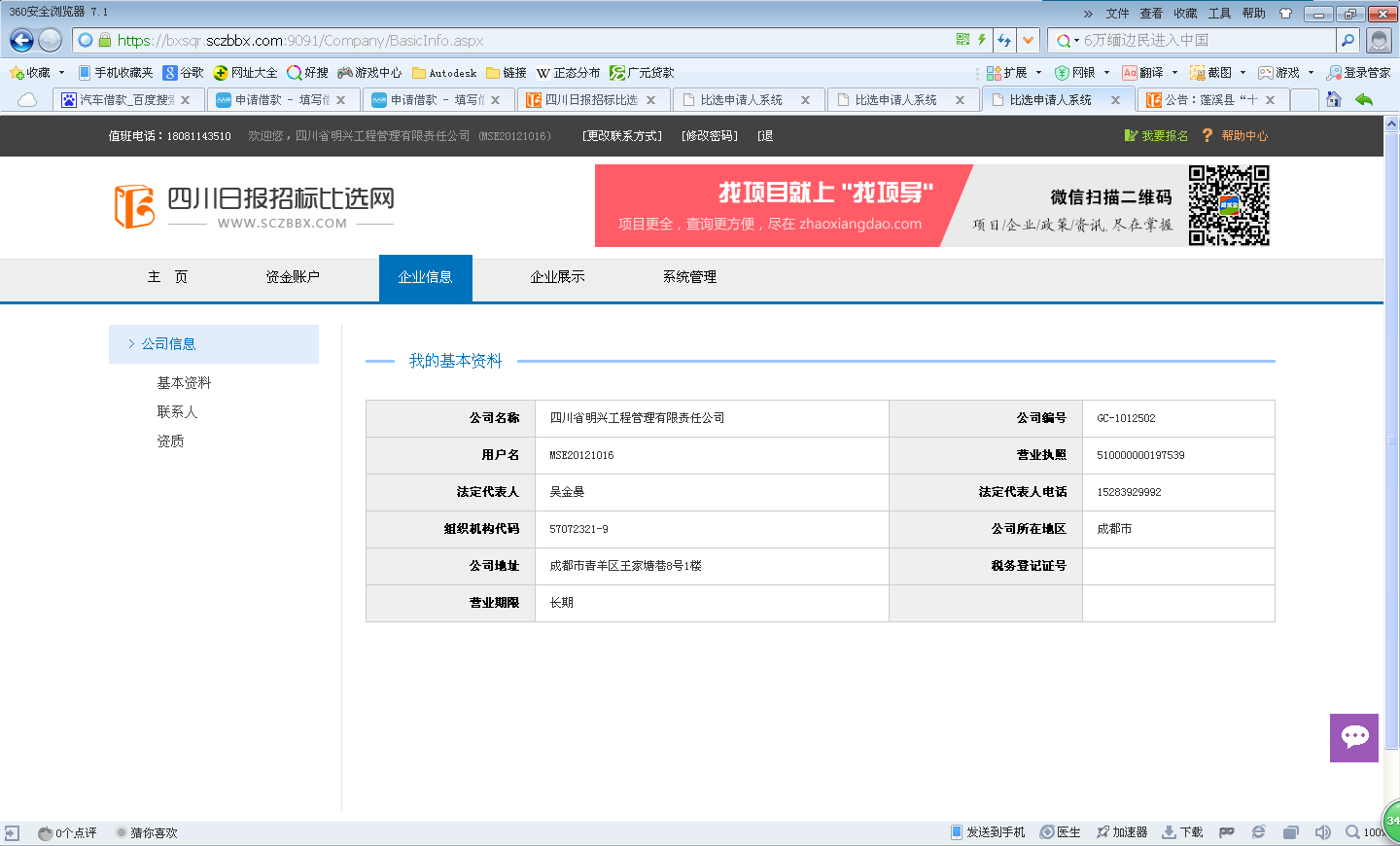Viewport: 1400px width, 846px height.
Task: Click the 下载 download icon in status bar
Action: click(x=1182, y=832)
